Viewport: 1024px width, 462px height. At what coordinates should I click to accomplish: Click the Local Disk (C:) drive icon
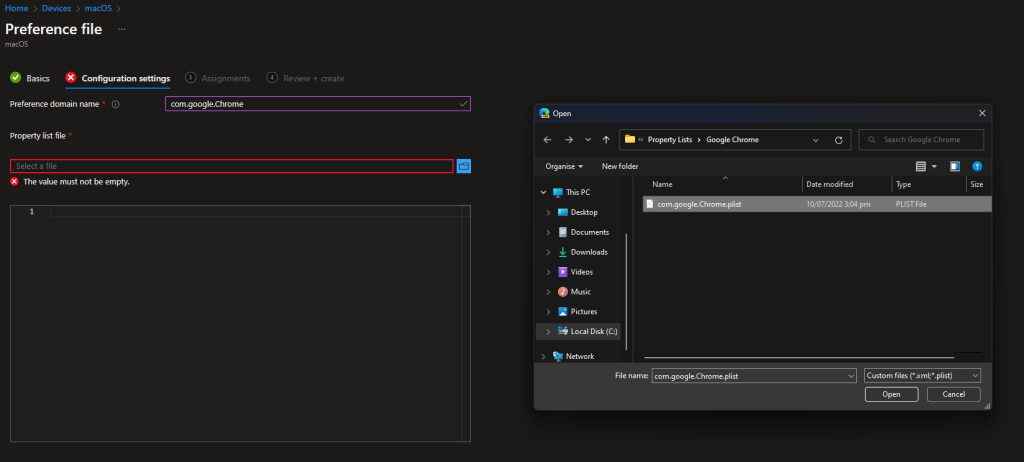tap(563, 331)
